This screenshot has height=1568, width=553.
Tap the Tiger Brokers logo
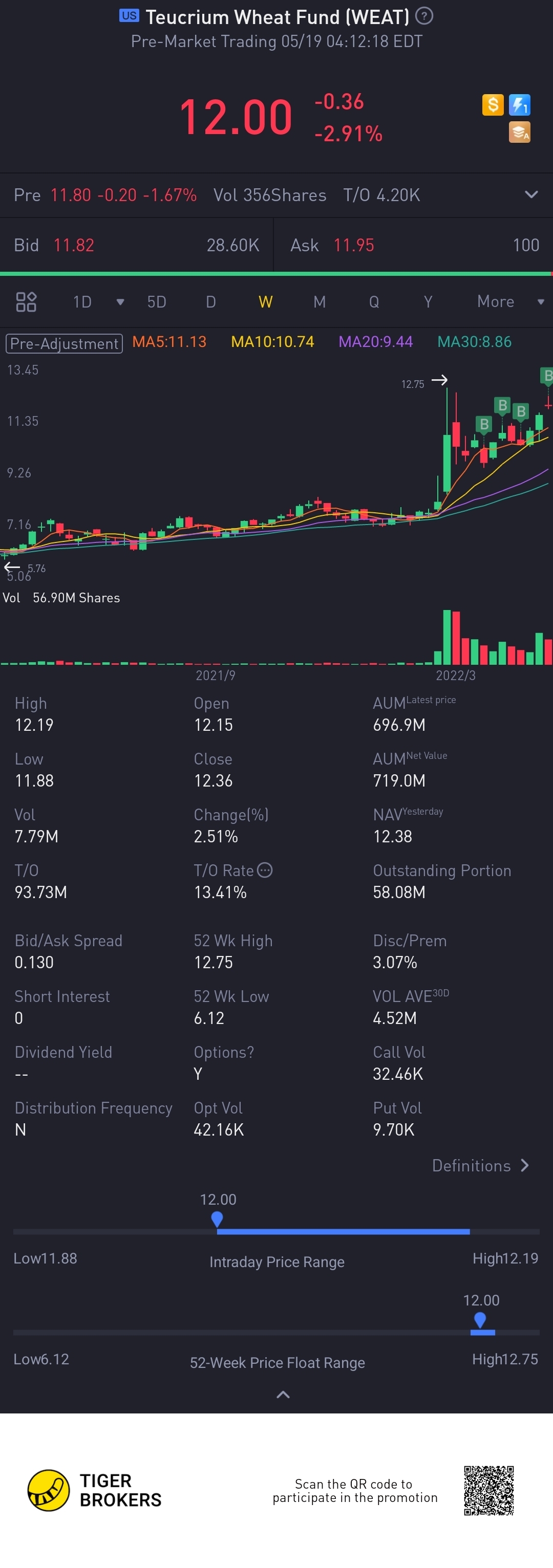coord(94,1490)
